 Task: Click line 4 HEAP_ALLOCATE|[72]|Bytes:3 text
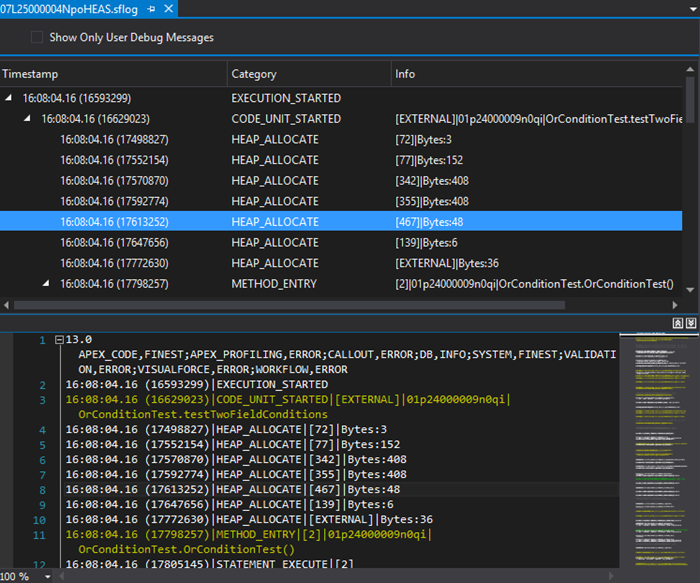[x=302, y=429]
